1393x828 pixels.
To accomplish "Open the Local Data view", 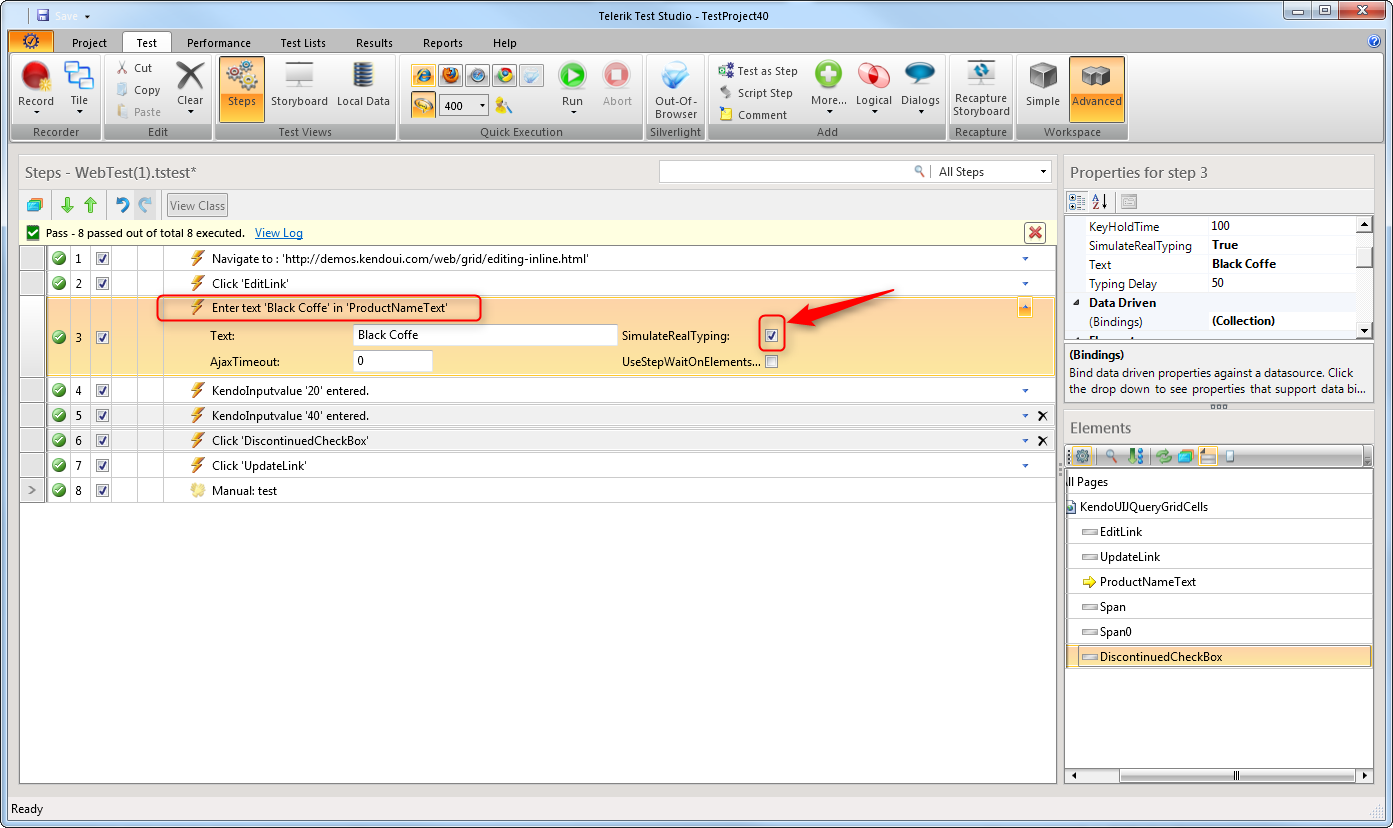I will (x=363, y=85).
